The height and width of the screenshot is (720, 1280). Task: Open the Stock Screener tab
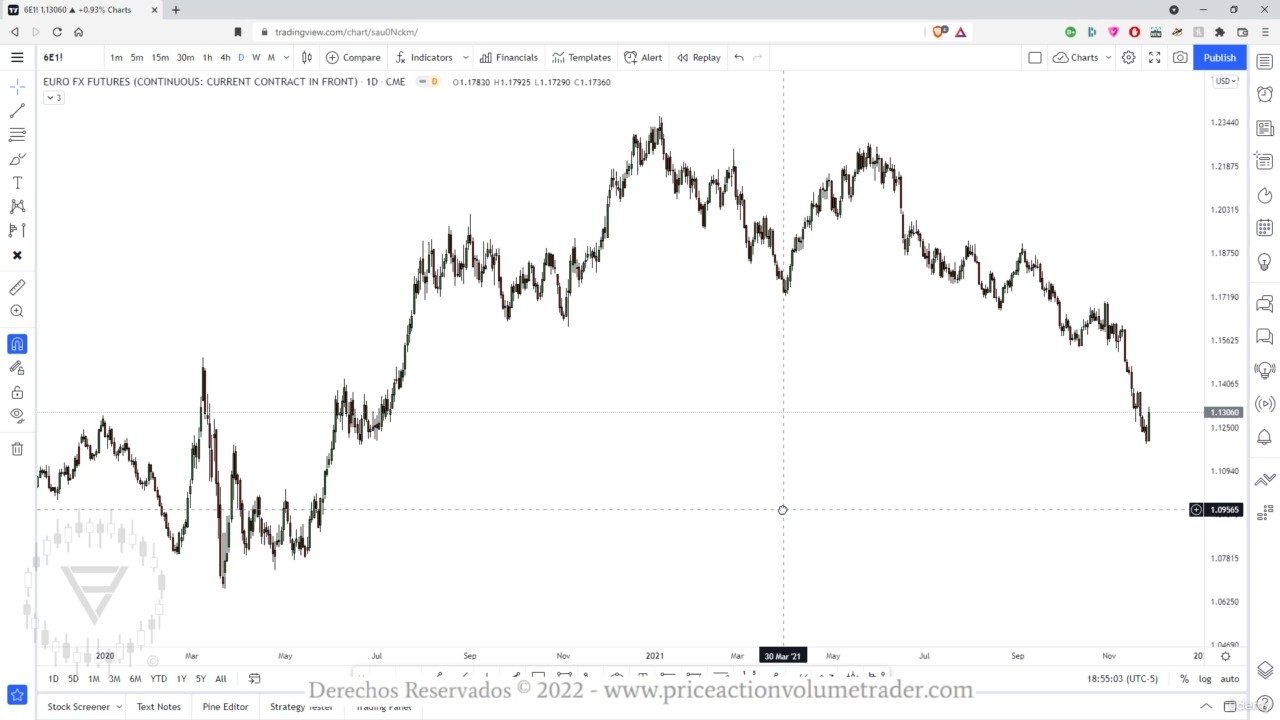click(x=78, y=707)
